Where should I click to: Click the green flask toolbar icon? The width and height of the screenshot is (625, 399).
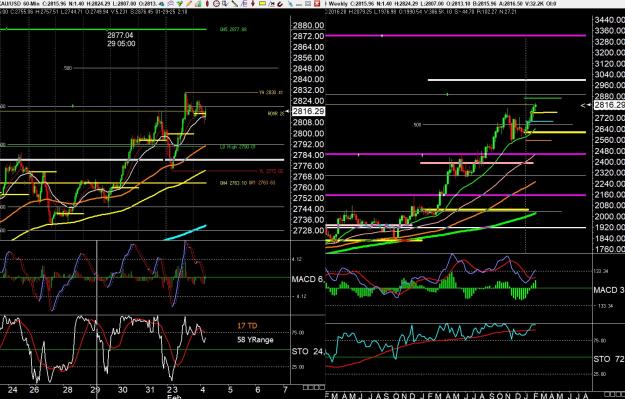tap(198, 4)
